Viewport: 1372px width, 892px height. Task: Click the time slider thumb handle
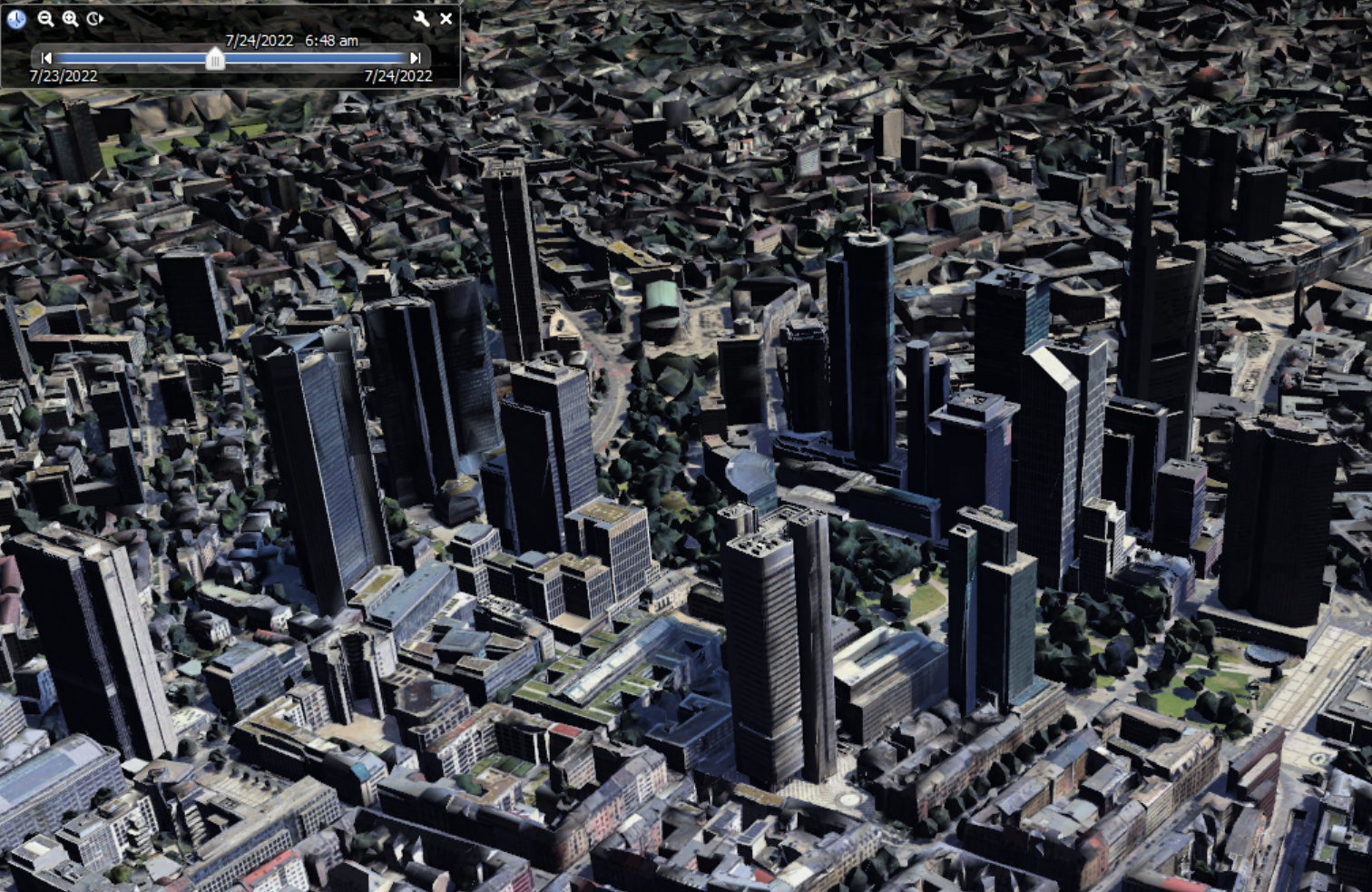[215, 59]
